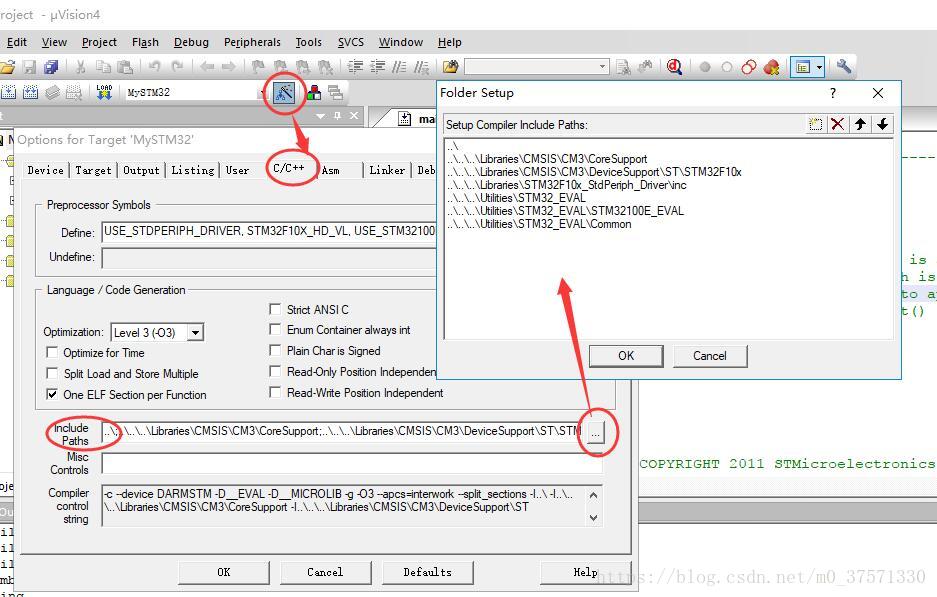Click OK in Options for Target dialog

coord(224,572)
